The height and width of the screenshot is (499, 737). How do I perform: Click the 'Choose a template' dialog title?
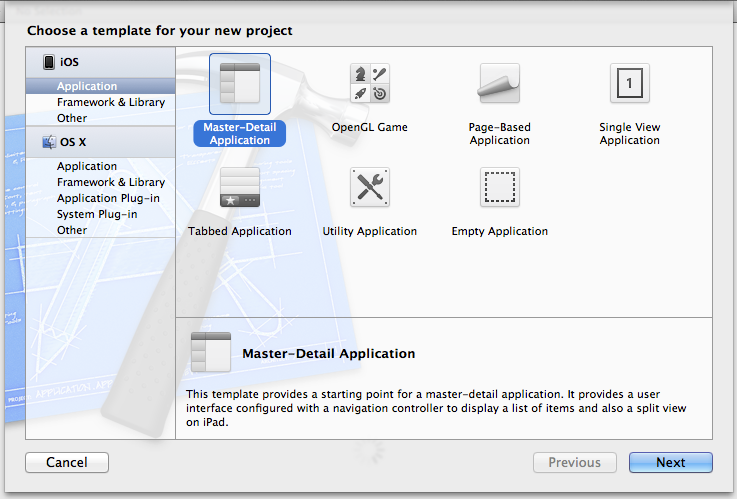(x=160, y=31)
